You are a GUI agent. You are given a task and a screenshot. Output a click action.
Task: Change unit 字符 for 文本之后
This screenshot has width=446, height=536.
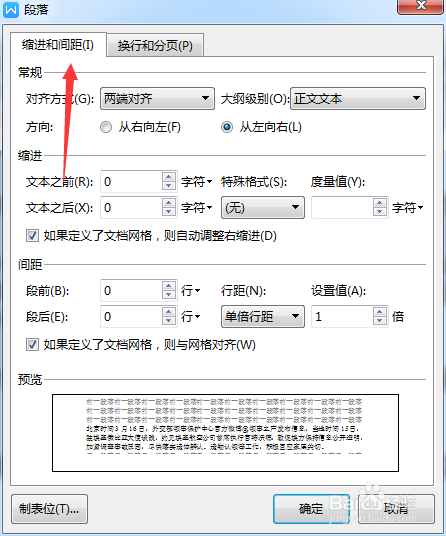(x=197, y=207)
